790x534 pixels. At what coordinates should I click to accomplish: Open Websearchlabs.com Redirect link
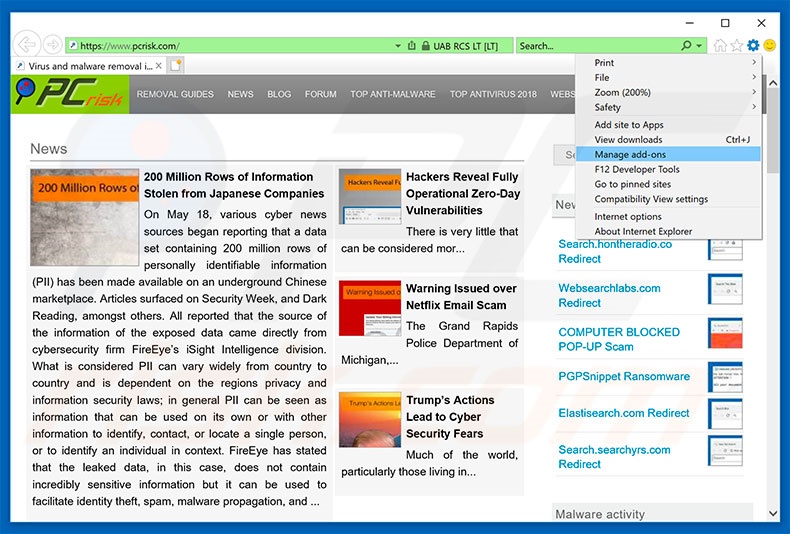click(x=609, y=295)
